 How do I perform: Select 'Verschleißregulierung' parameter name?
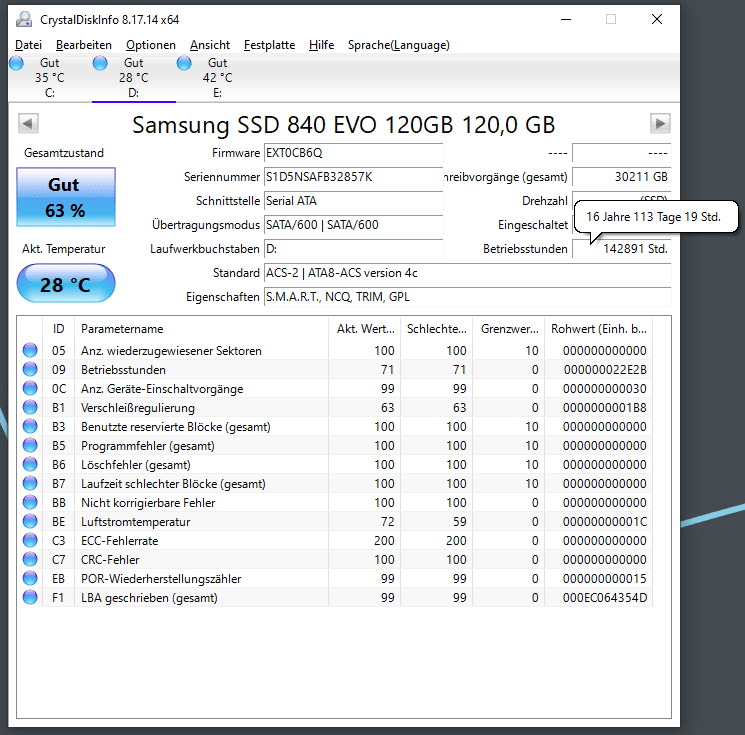[x=138, y=408]
